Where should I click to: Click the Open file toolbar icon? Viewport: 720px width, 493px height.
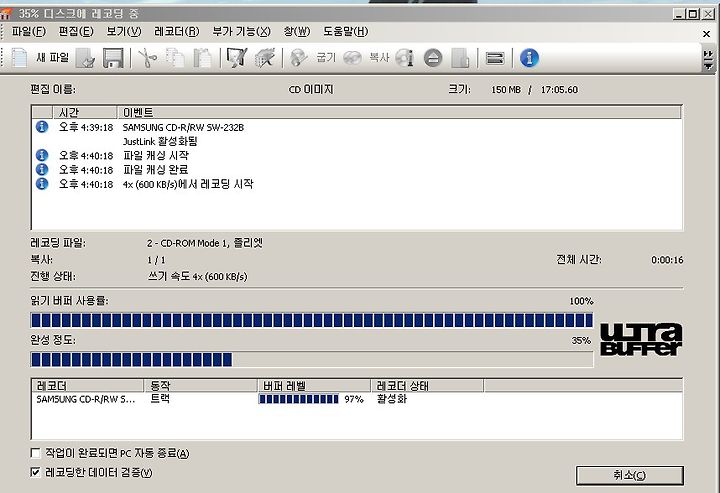coord(85,58)
